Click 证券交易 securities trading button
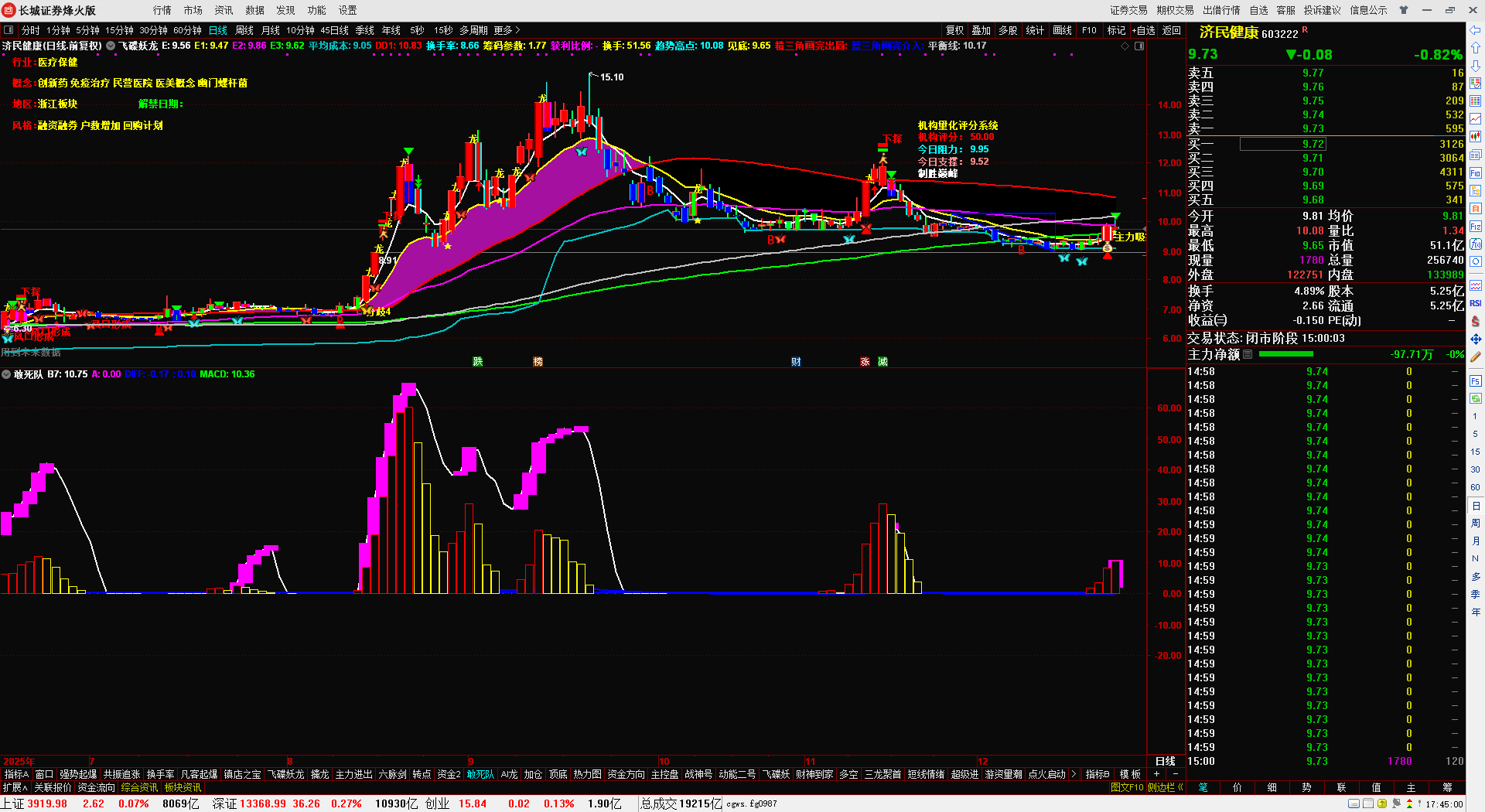Image resolution: width=1485 pixels, height=812 pixels. click(1129, 10)
